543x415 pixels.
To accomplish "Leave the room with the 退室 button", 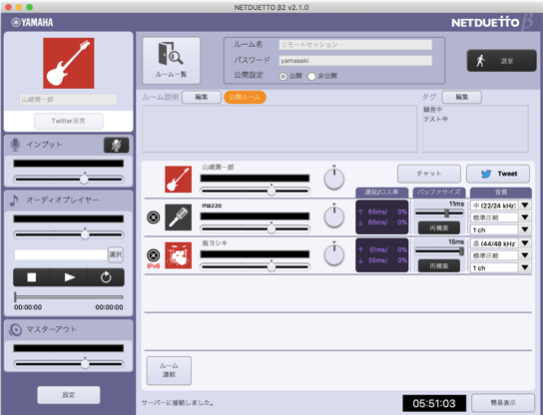I will 501,61.
